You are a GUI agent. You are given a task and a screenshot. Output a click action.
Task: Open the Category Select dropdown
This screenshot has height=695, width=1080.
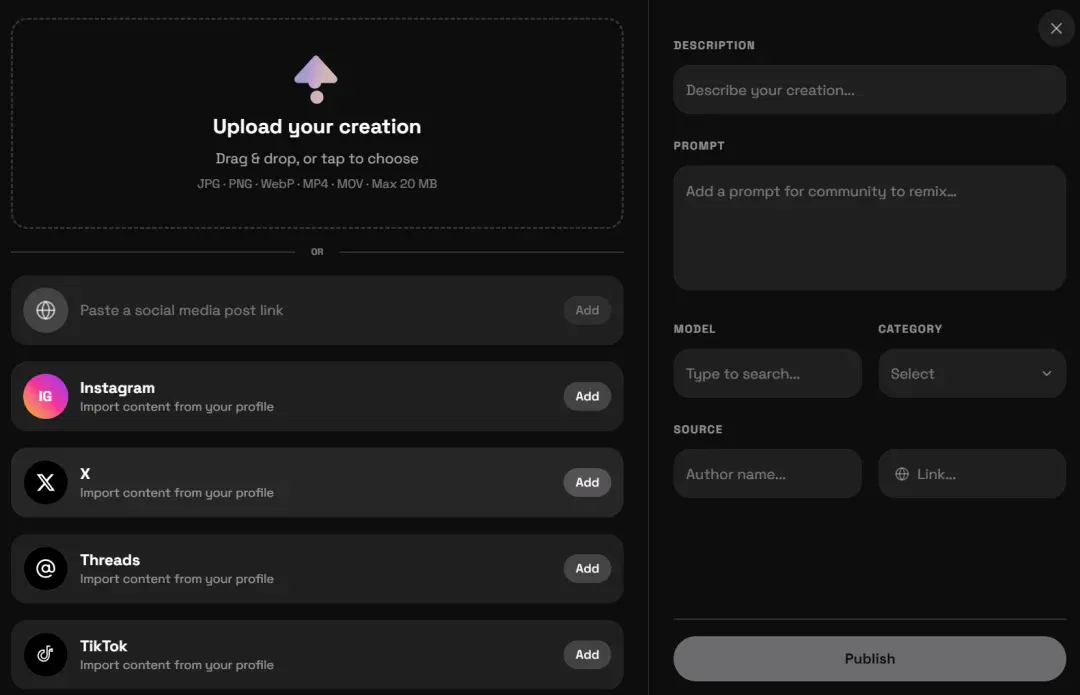coord(972,373)
